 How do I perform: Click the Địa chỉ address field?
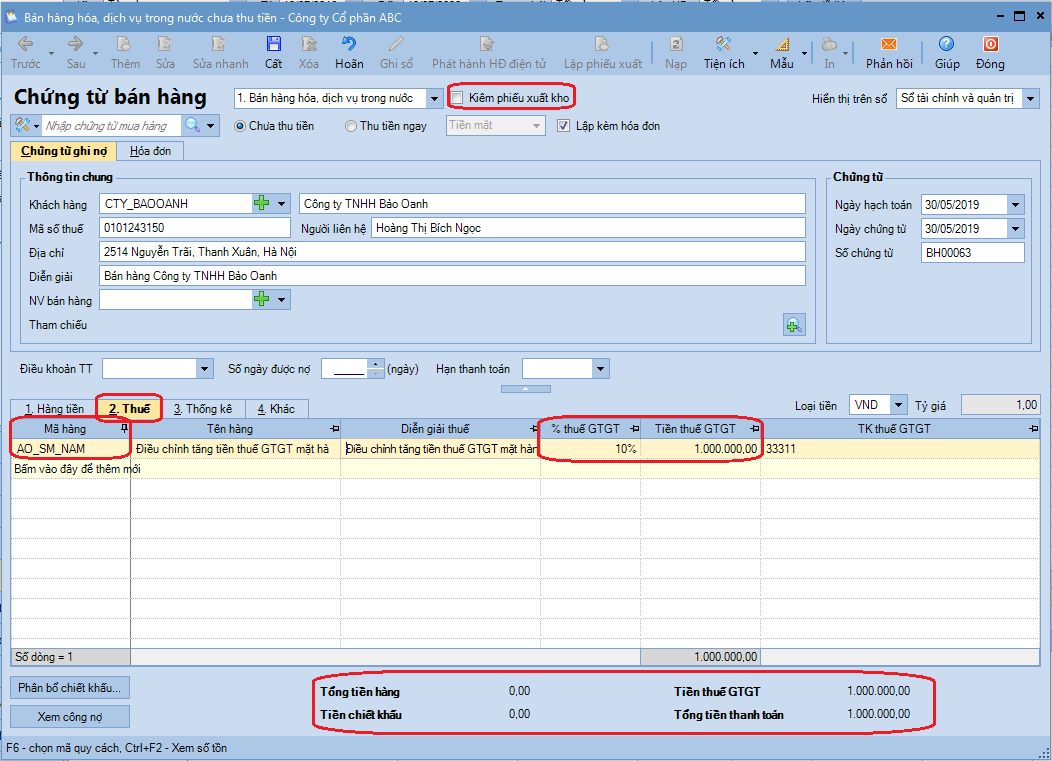pyautogui.click(x=452, y=252)
